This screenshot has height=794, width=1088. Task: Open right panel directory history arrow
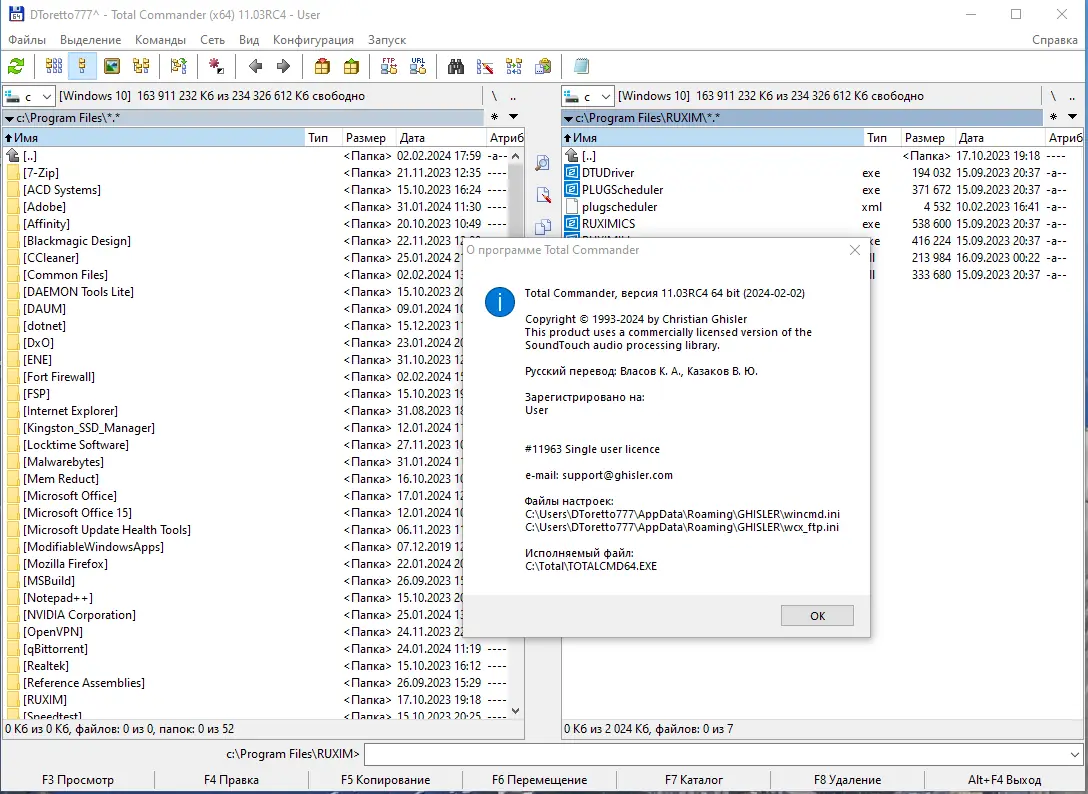[x=1072, y=117]
